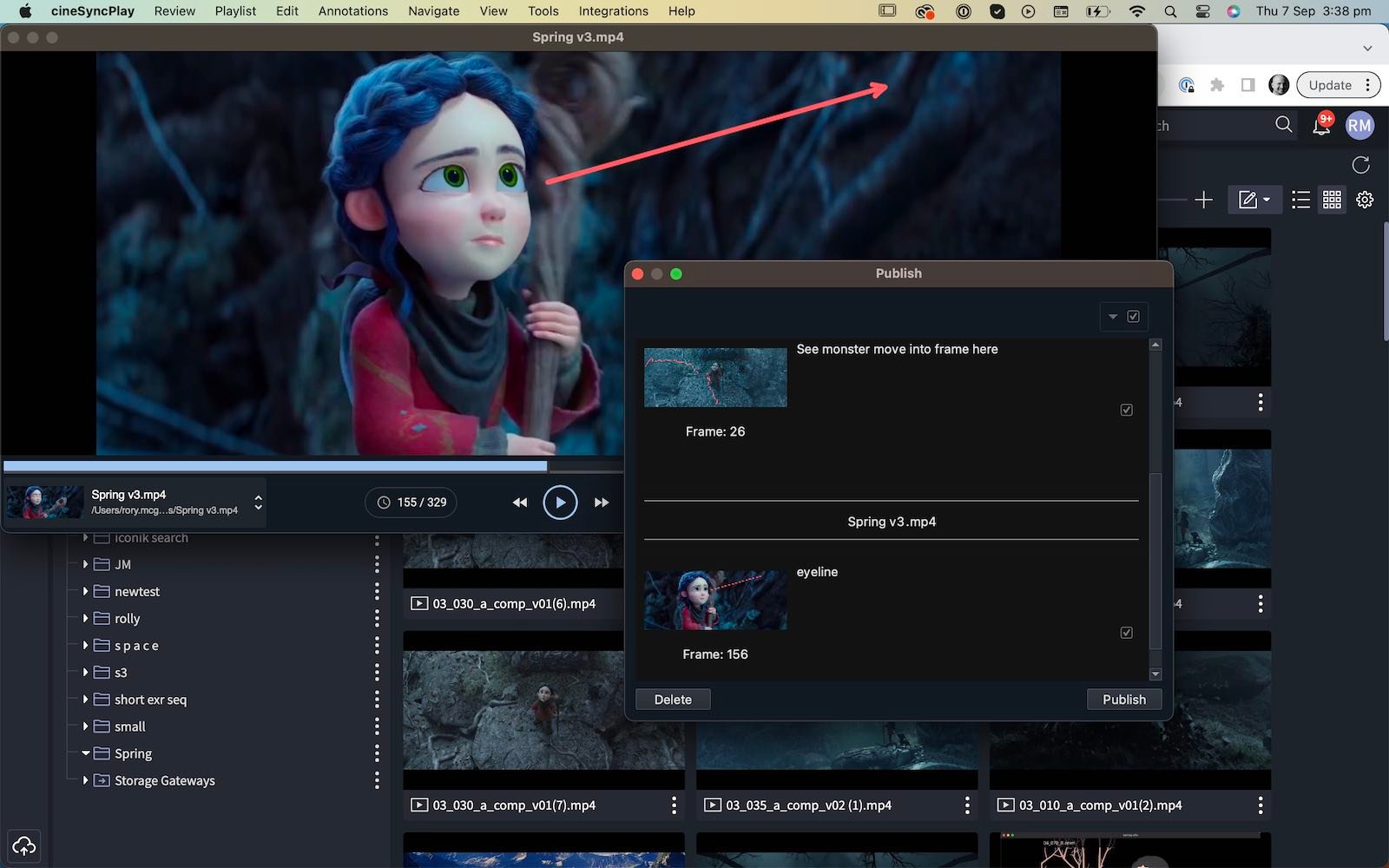Click the fast-forward button in player
Image resolution: width=1389 pixels, height=868 pixels.
pyautogui.click(x=601, y=503)
